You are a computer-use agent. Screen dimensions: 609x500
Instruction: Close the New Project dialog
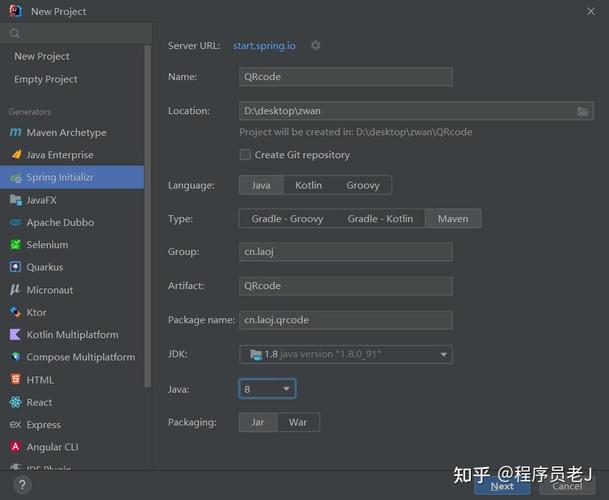pyautogui.click(x=591, y=11)
